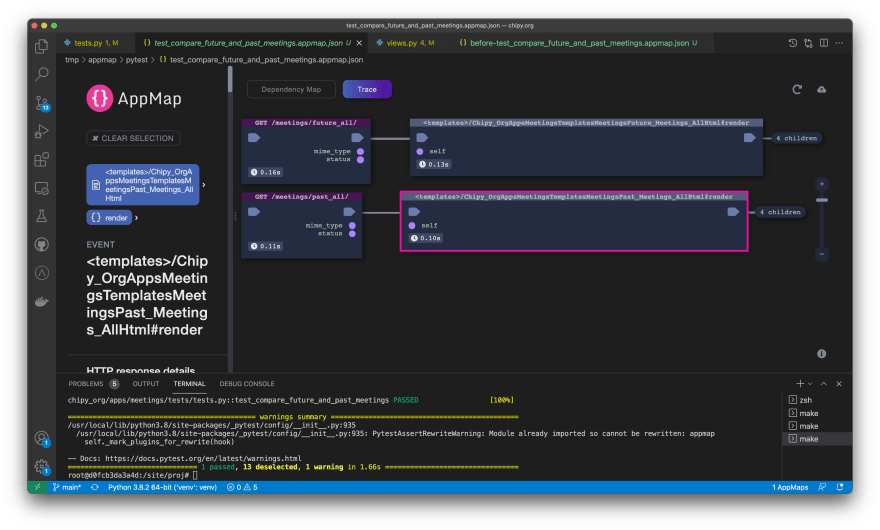Select the render function chip in sidebar
The image size is (880, 530).
tap(109, 218)
